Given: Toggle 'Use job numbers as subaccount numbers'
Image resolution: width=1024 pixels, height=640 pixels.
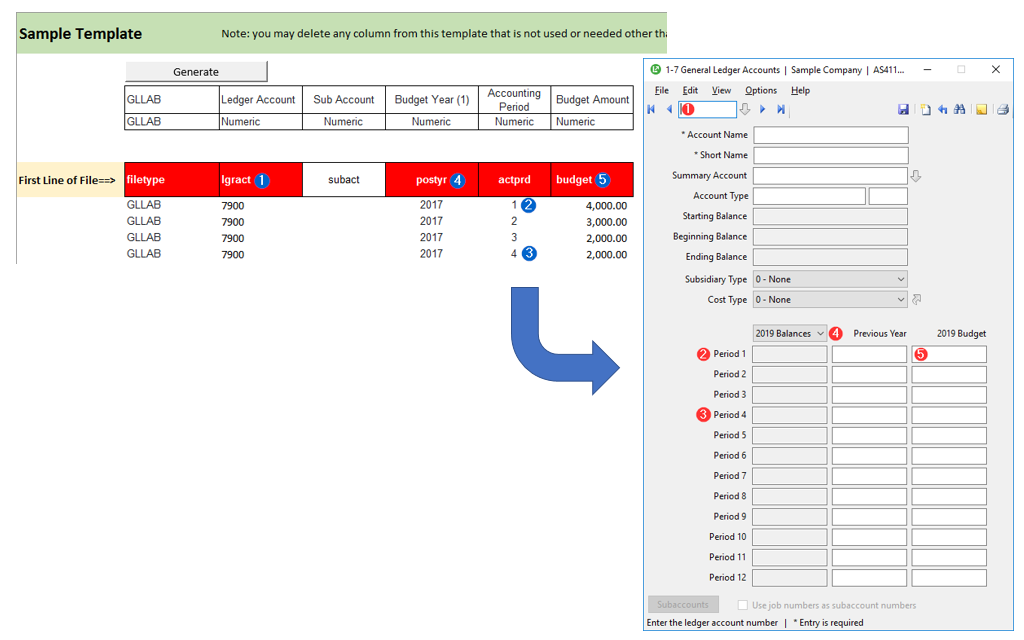Looking at the screenshot, I should [x=742, y=605].
